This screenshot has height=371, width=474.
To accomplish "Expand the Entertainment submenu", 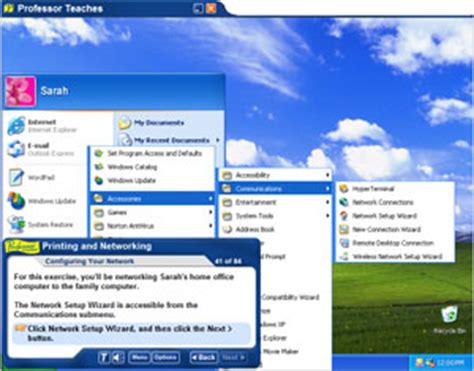I will 275,202.
